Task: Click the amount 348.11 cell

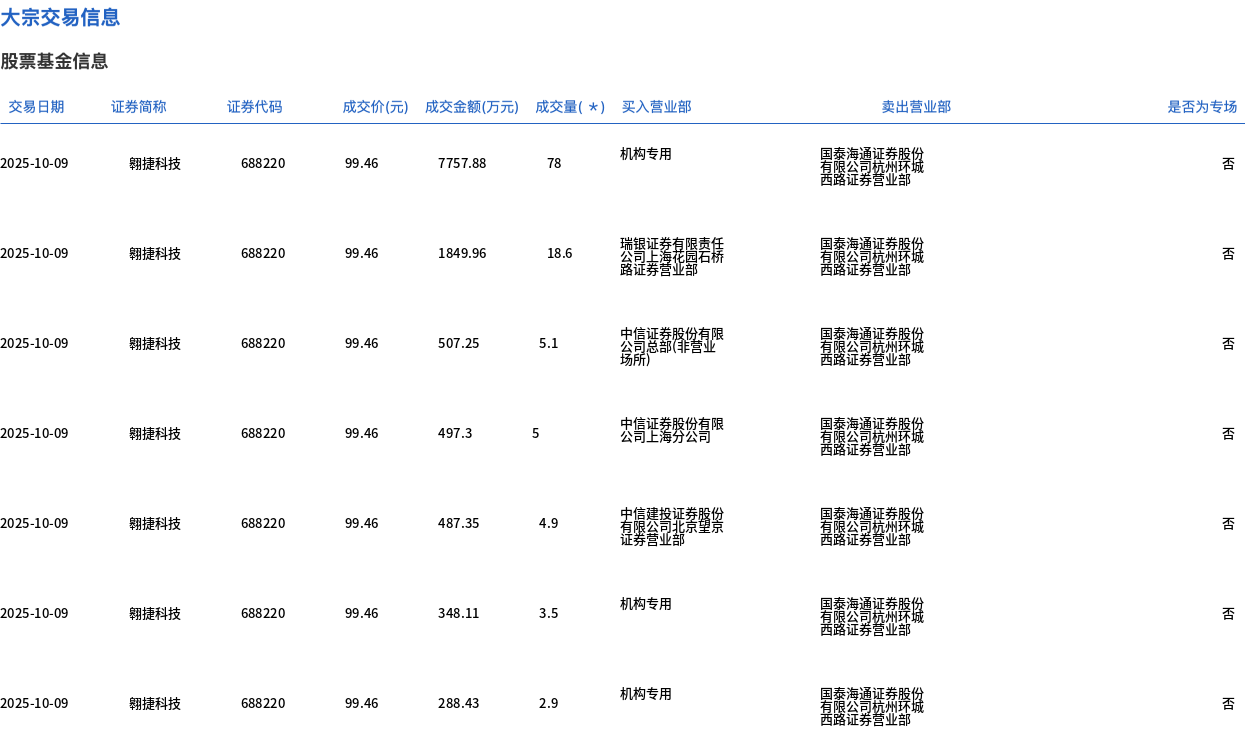Action: click(459, 613)
